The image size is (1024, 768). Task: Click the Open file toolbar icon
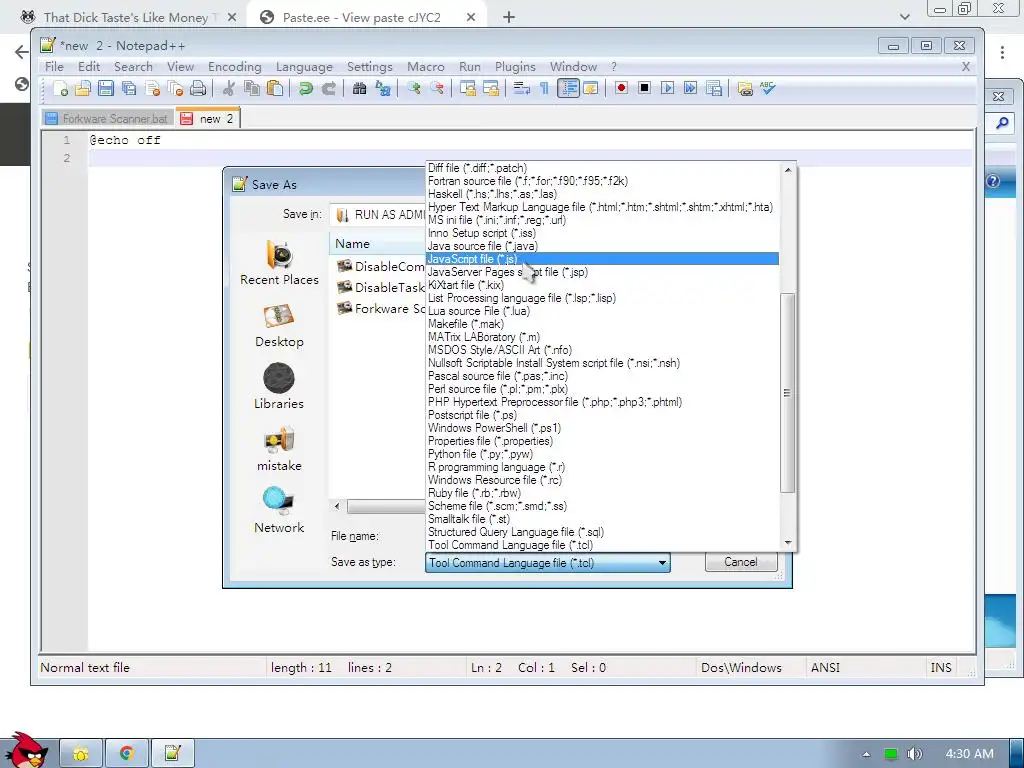click(x=82, y=88)
